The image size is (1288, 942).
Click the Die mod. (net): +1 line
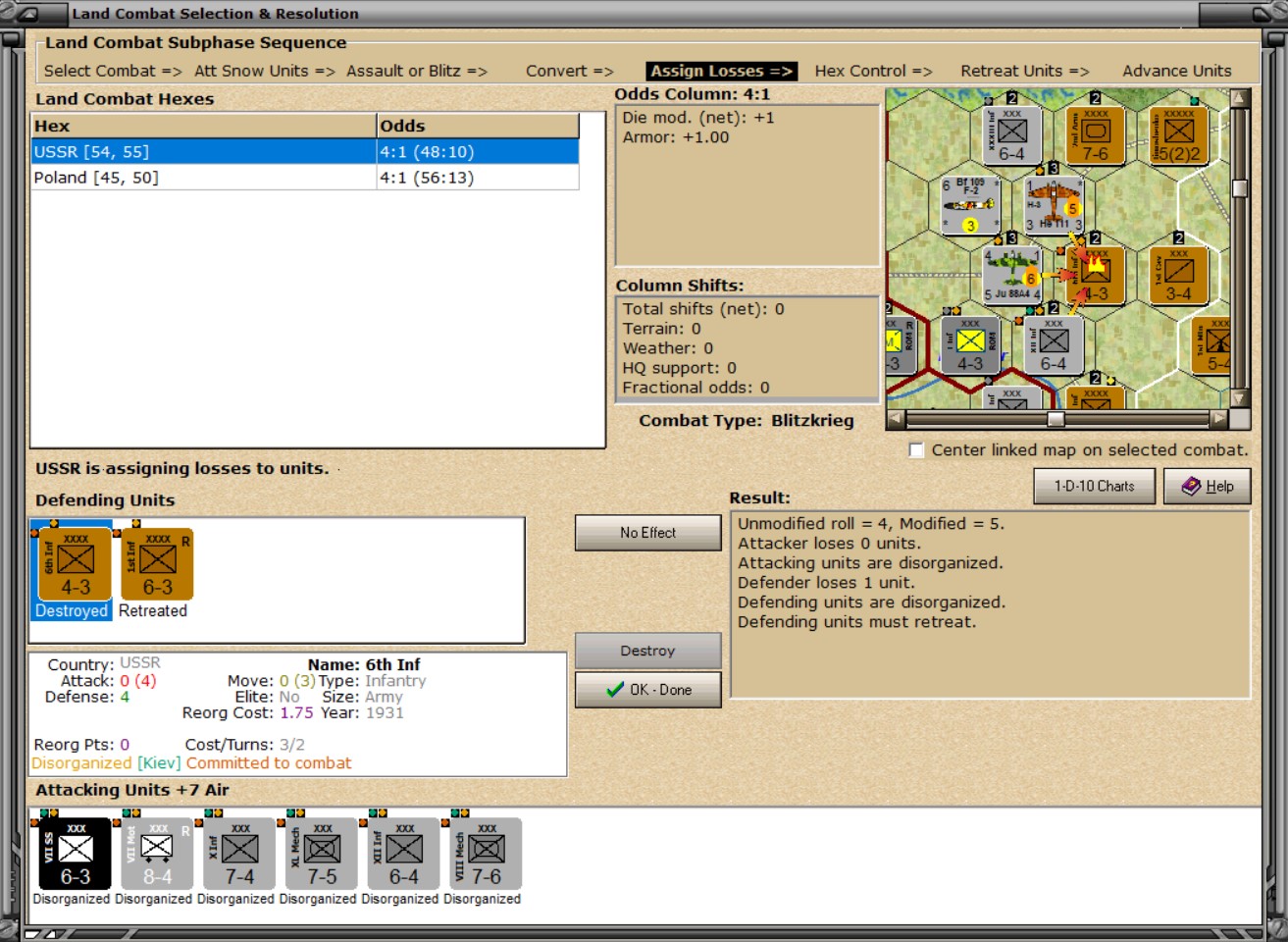pos(698,118)
